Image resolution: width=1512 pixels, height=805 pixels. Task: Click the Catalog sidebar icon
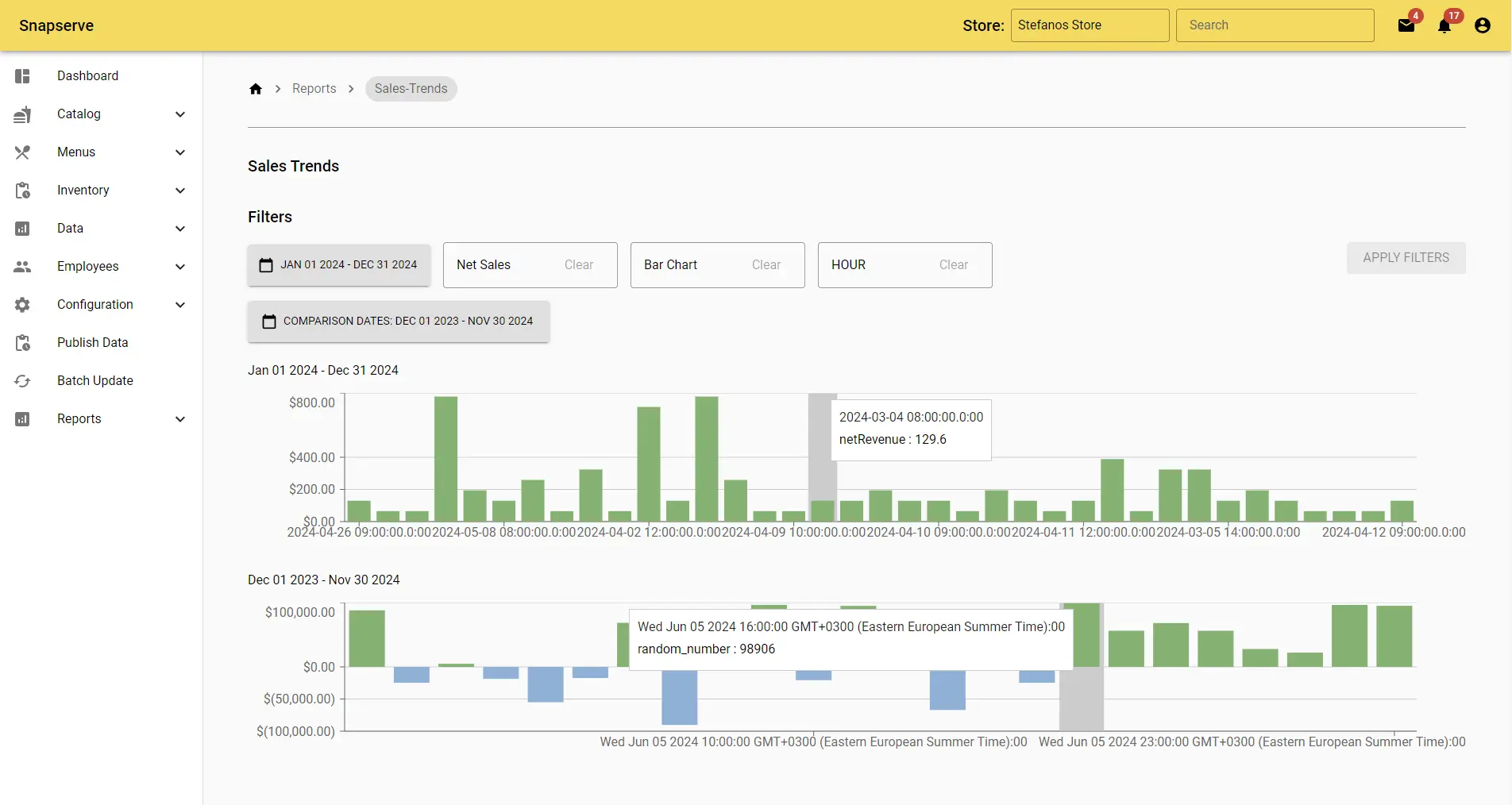[x=22, y=114]
